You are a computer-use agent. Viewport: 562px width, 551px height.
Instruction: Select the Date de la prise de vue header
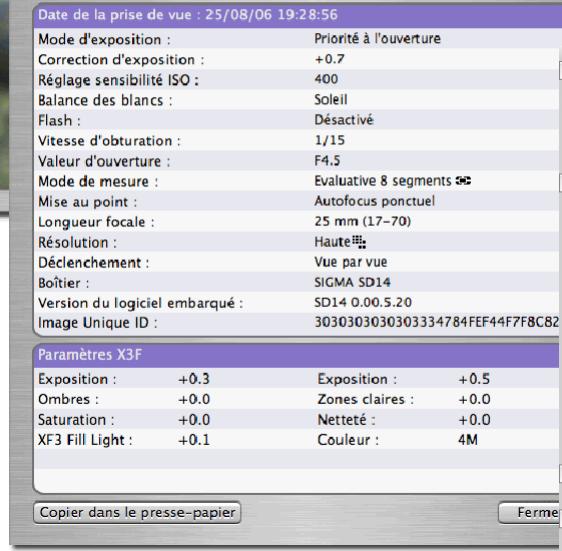pyautogui.click(x=297, y=15)
